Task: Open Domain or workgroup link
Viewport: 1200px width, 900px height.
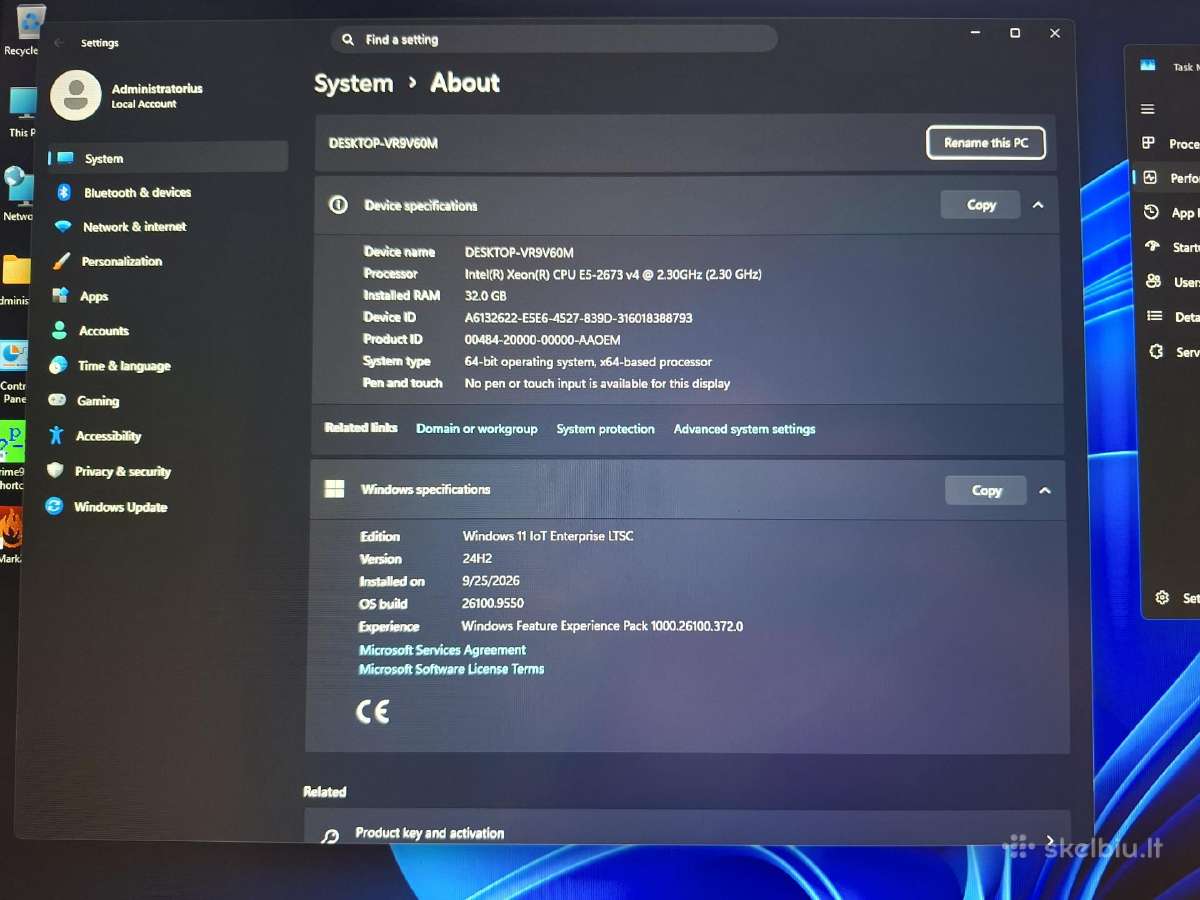Action: pyautogui.click(x=477, y=428)
